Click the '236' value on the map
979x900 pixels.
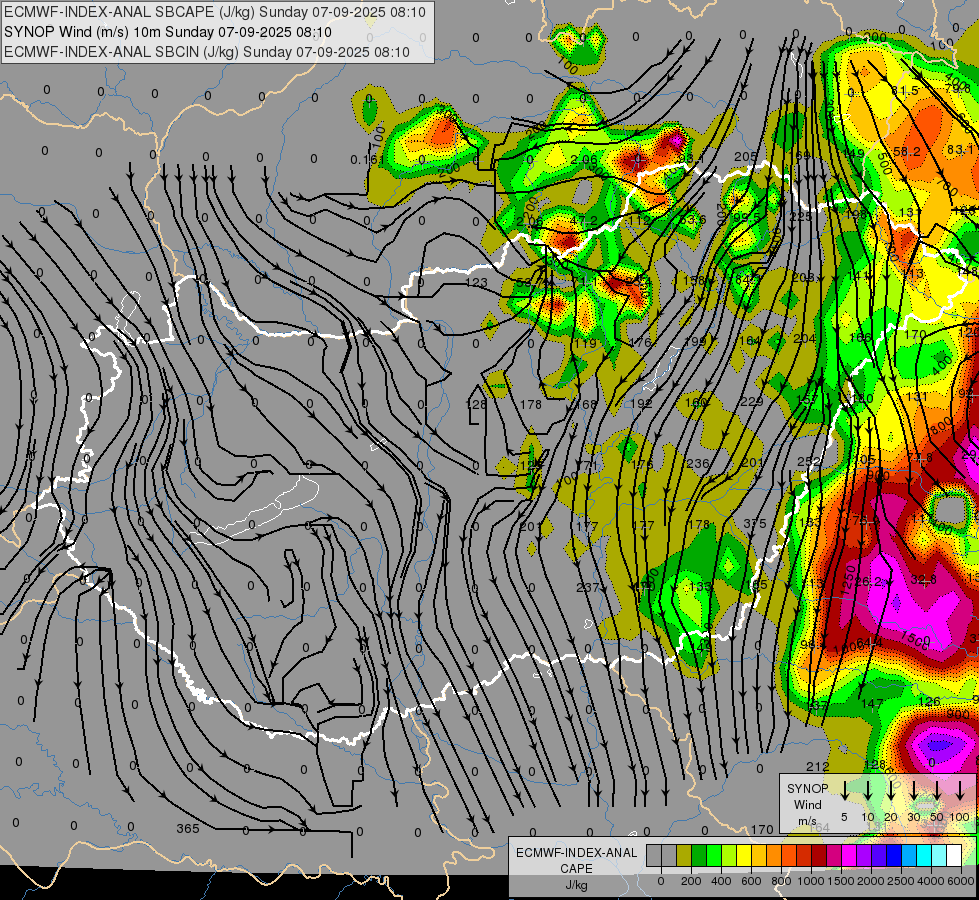tap(697, 463)
